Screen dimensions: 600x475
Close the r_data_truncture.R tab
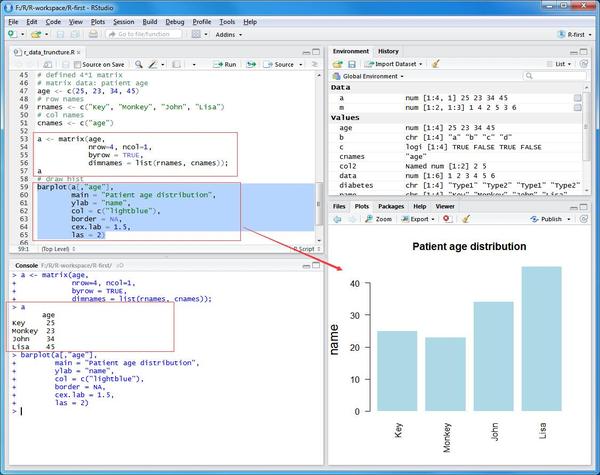coord(78,52)
